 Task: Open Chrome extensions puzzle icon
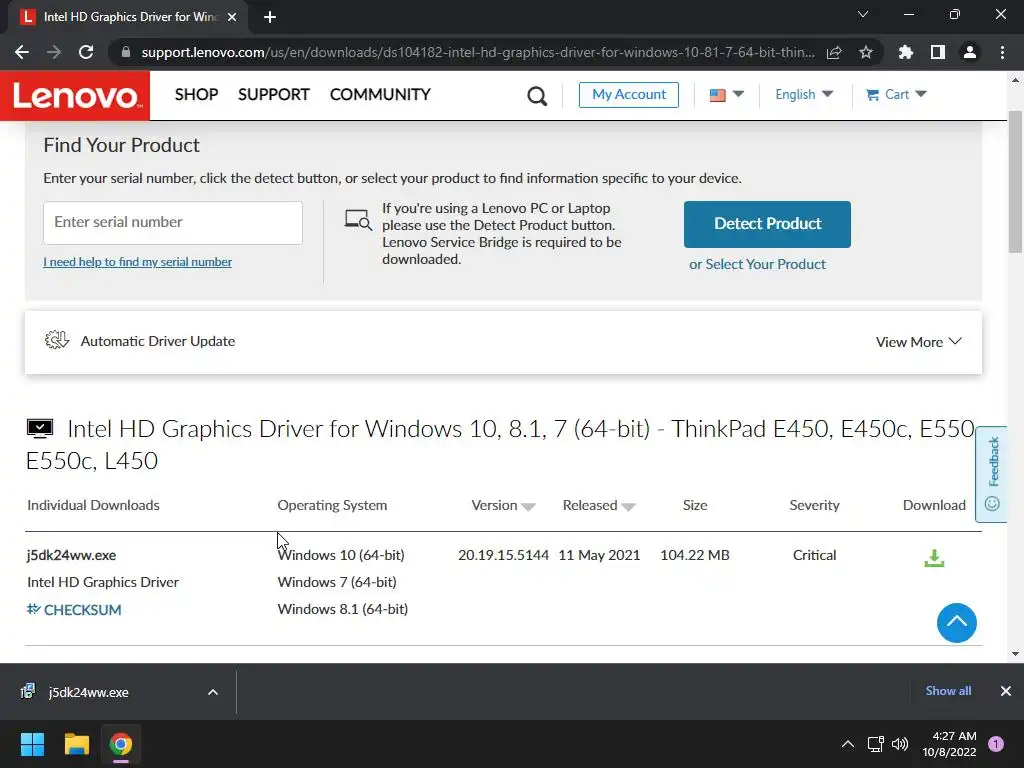[x=906, y=52]
